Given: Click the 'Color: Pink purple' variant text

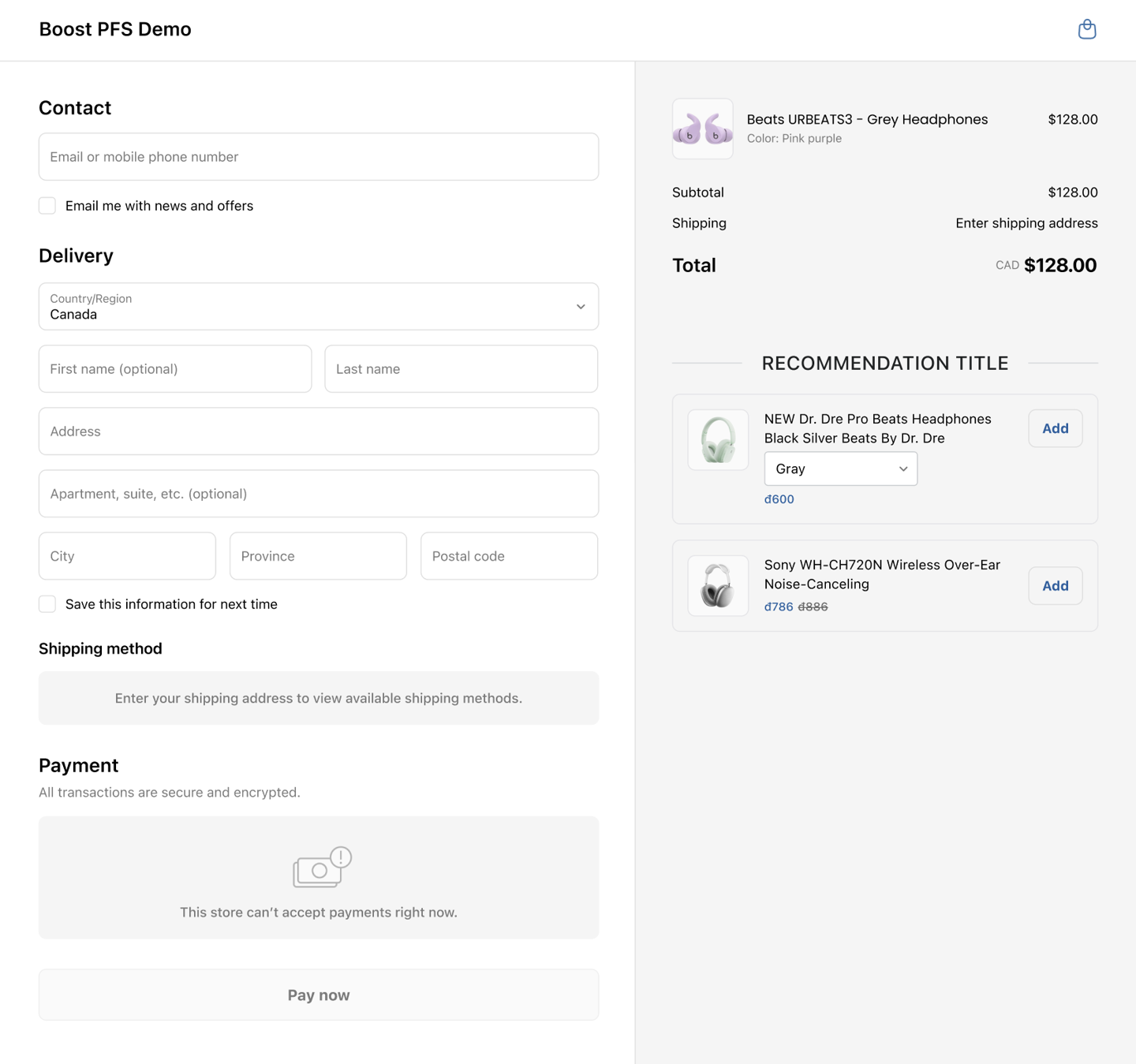Looking at the screenshot, I should pos(794,139).
